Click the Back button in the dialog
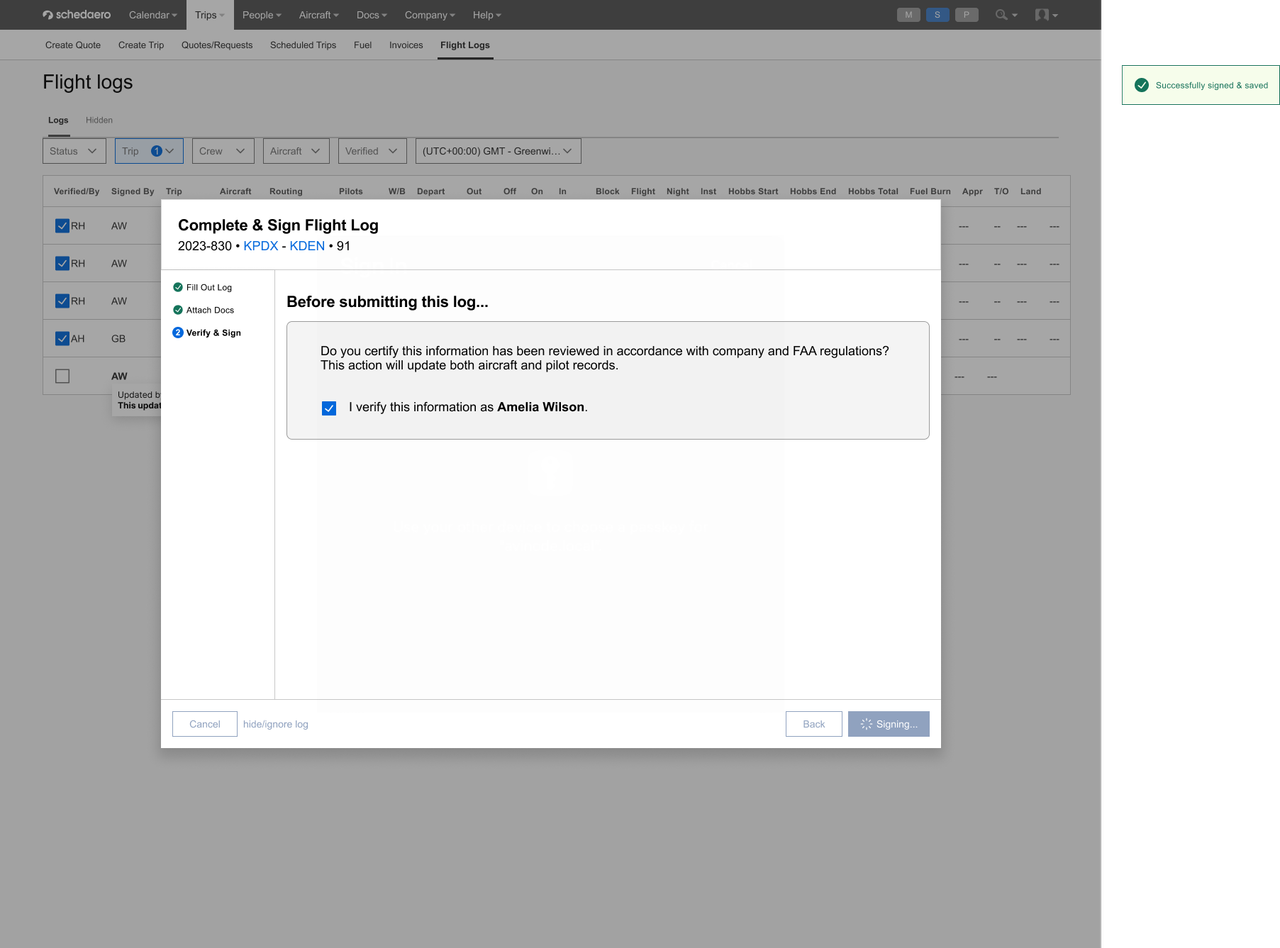The image size is (1280, 948). pos(814,724)
